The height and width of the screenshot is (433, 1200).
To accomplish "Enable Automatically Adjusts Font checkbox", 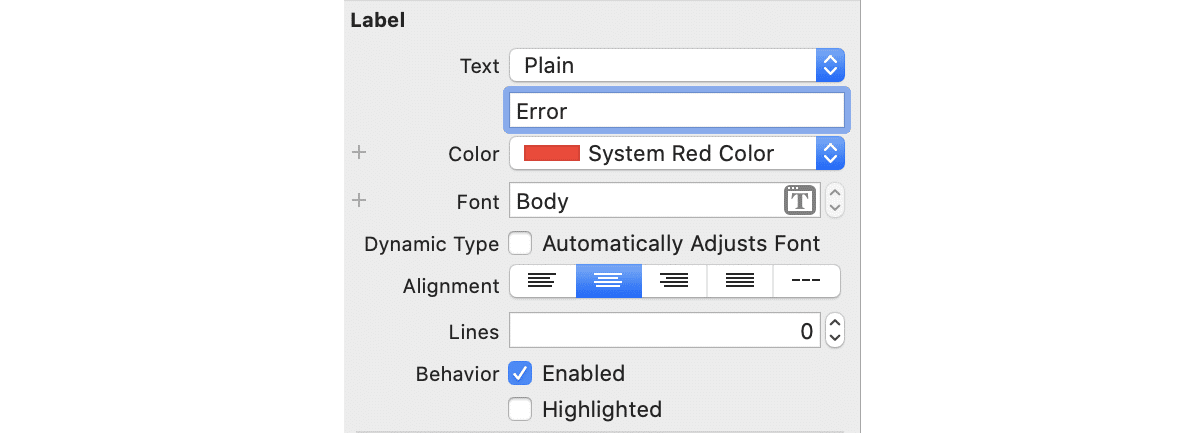I will click(x=520, y=243).
